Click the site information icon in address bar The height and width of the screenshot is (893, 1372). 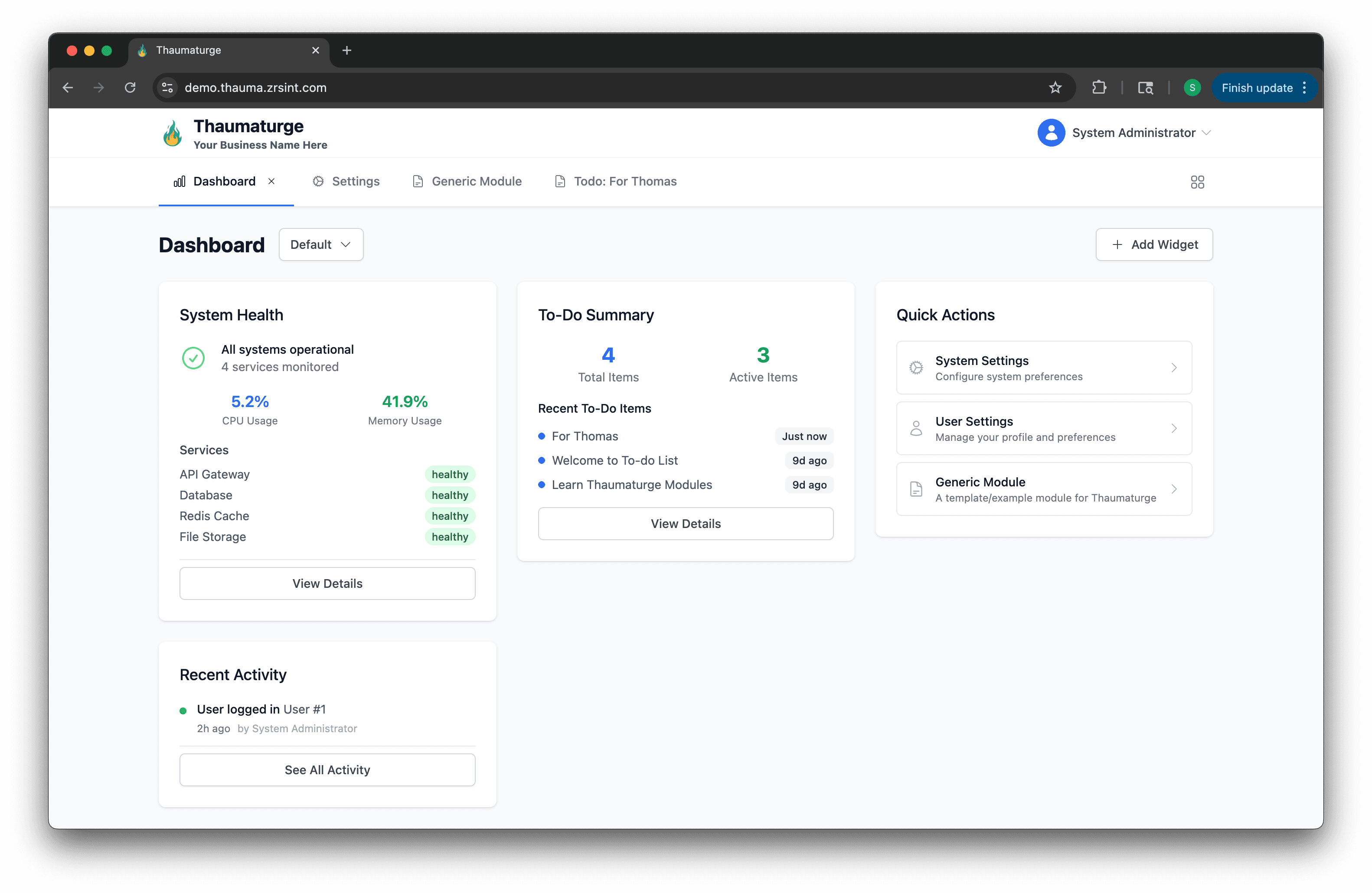[168, 88]
